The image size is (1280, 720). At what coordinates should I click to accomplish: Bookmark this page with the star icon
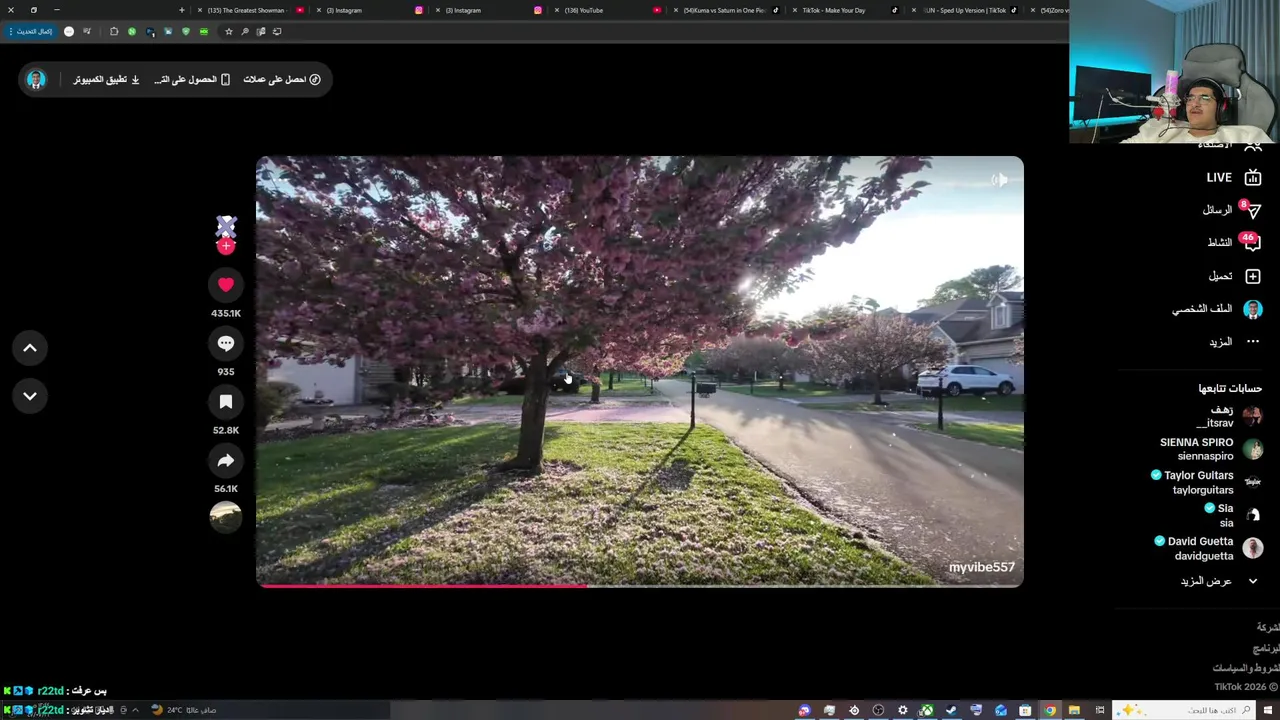tap(228, 31)
